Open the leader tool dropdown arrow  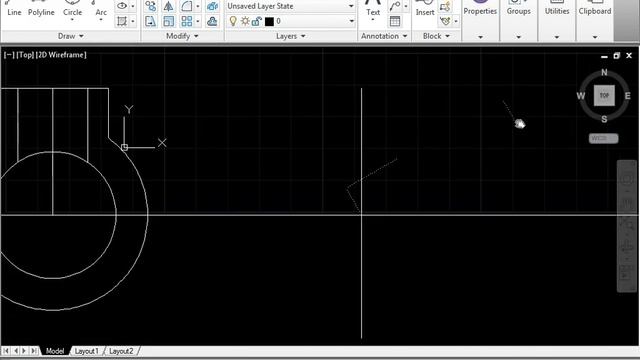(406, 6)
